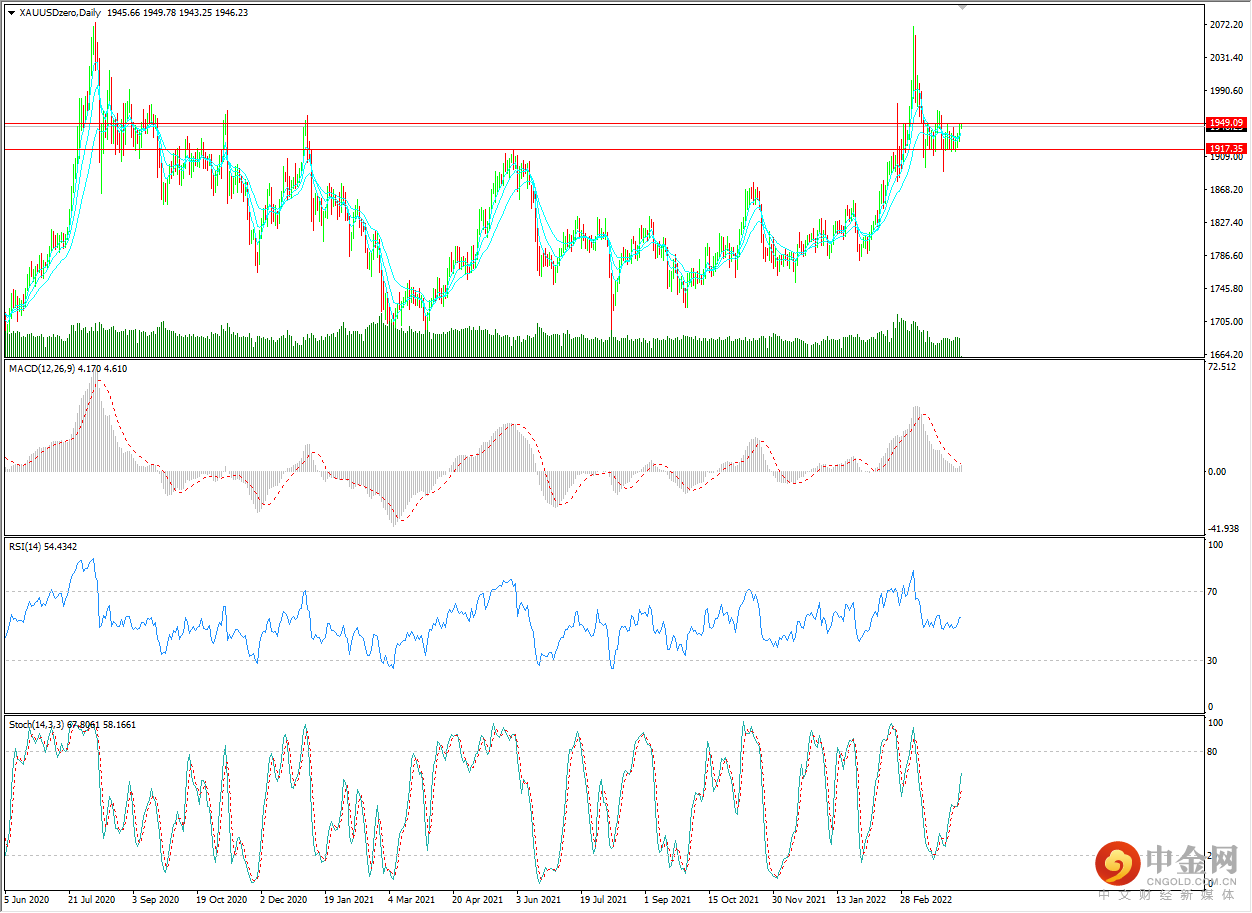Click the XAUUSDzero,Daily chart title
This screenshot has height=913, width=1252.
(60, 12)
